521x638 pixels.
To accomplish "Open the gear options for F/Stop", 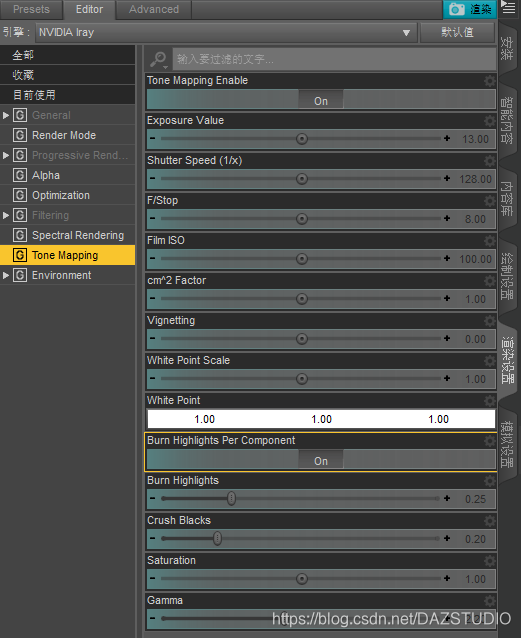I will 490,201.
